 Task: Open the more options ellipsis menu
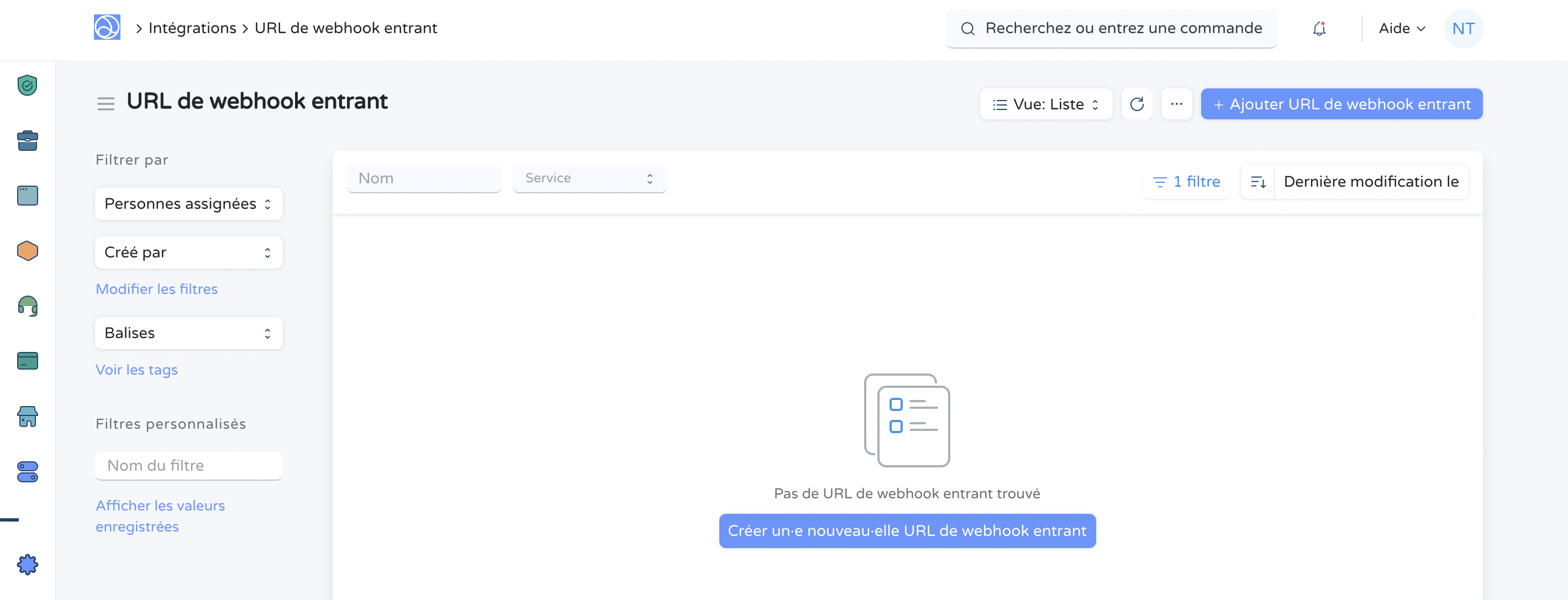1177,103
